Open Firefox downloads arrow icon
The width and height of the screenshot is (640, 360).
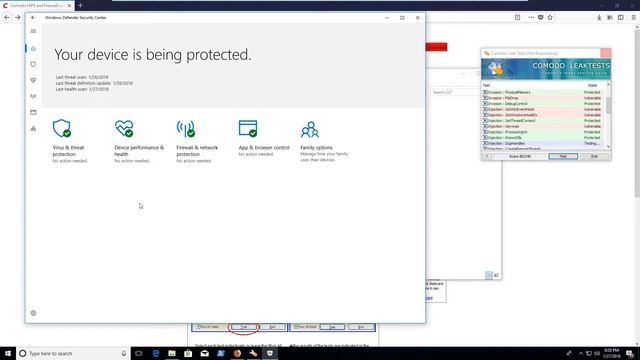tap(599, 18)
